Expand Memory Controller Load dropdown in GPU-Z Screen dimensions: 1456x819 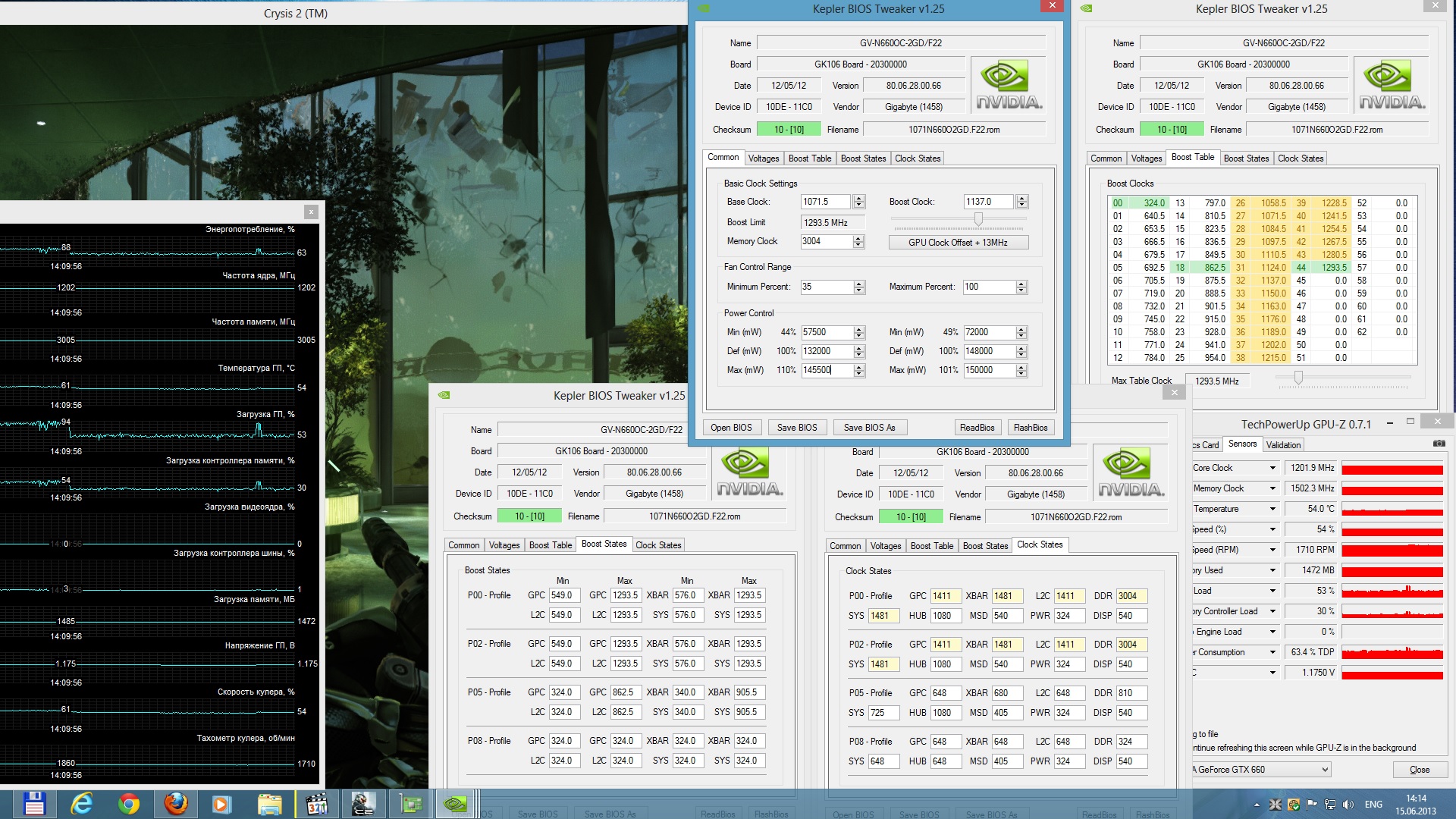coord(1272,611)
